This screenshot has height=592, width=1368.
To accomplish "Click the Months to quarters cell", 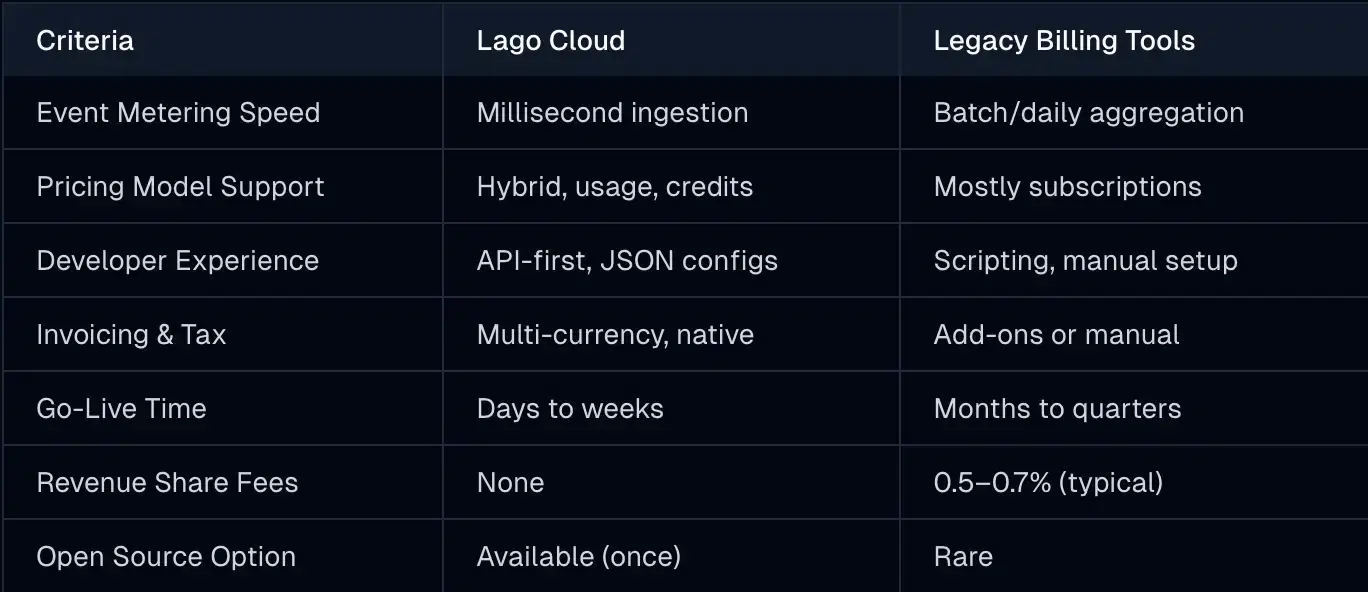I will click(x=1057, y=409).
